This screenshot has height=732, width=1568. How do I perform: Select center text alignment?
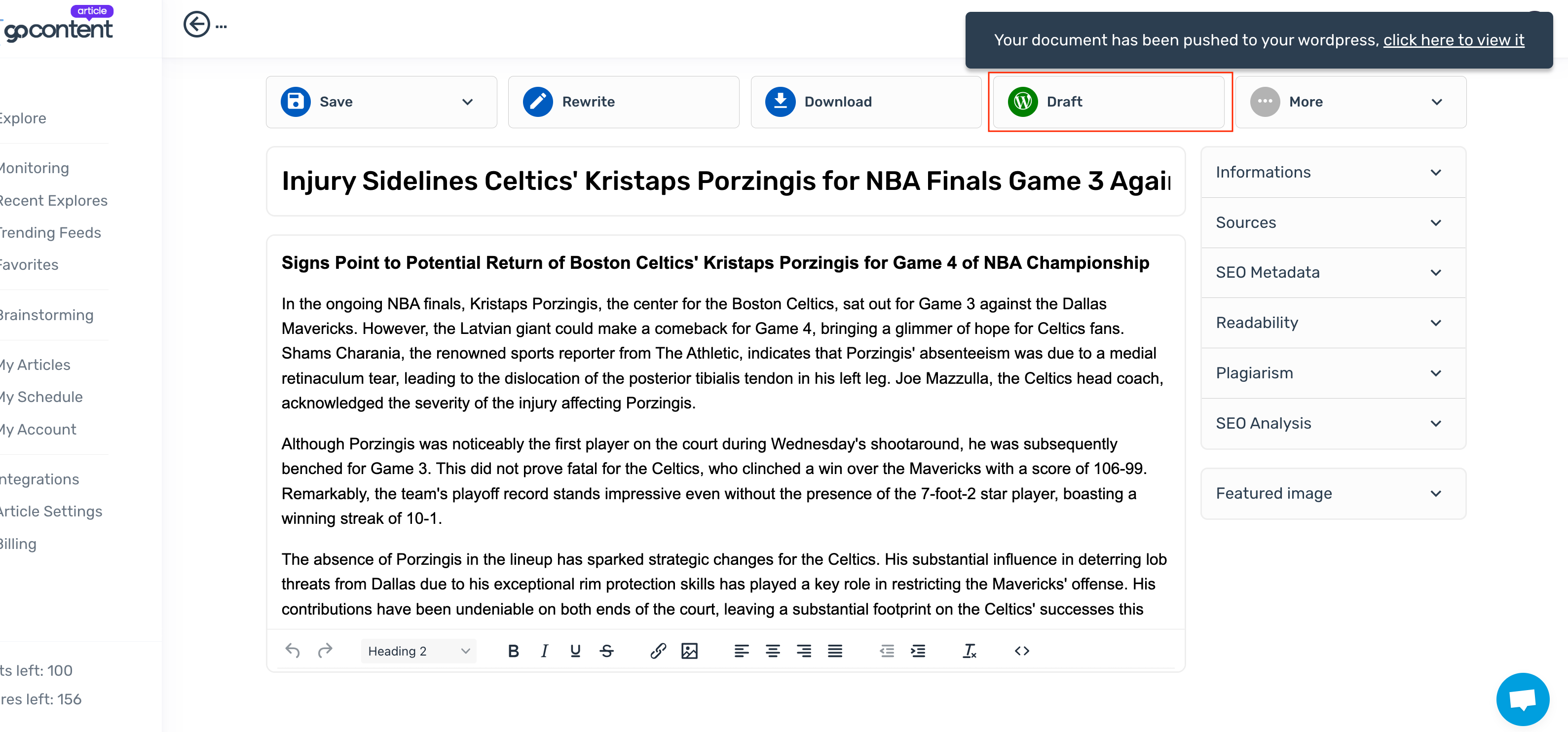tap(773, 651)
